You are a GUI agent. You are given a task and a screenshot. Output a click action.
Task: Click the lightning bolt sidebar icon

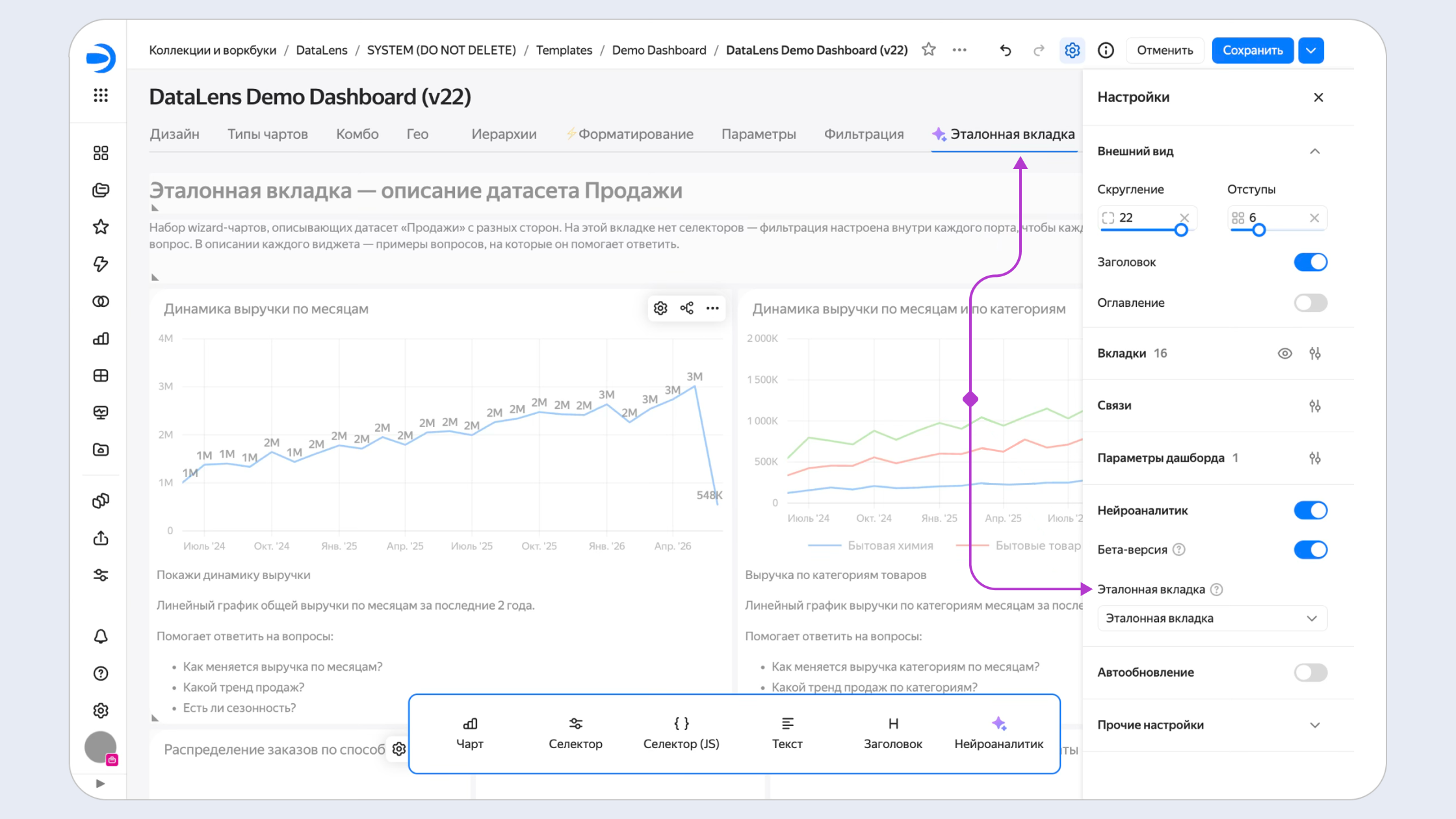tap(101, 264)
